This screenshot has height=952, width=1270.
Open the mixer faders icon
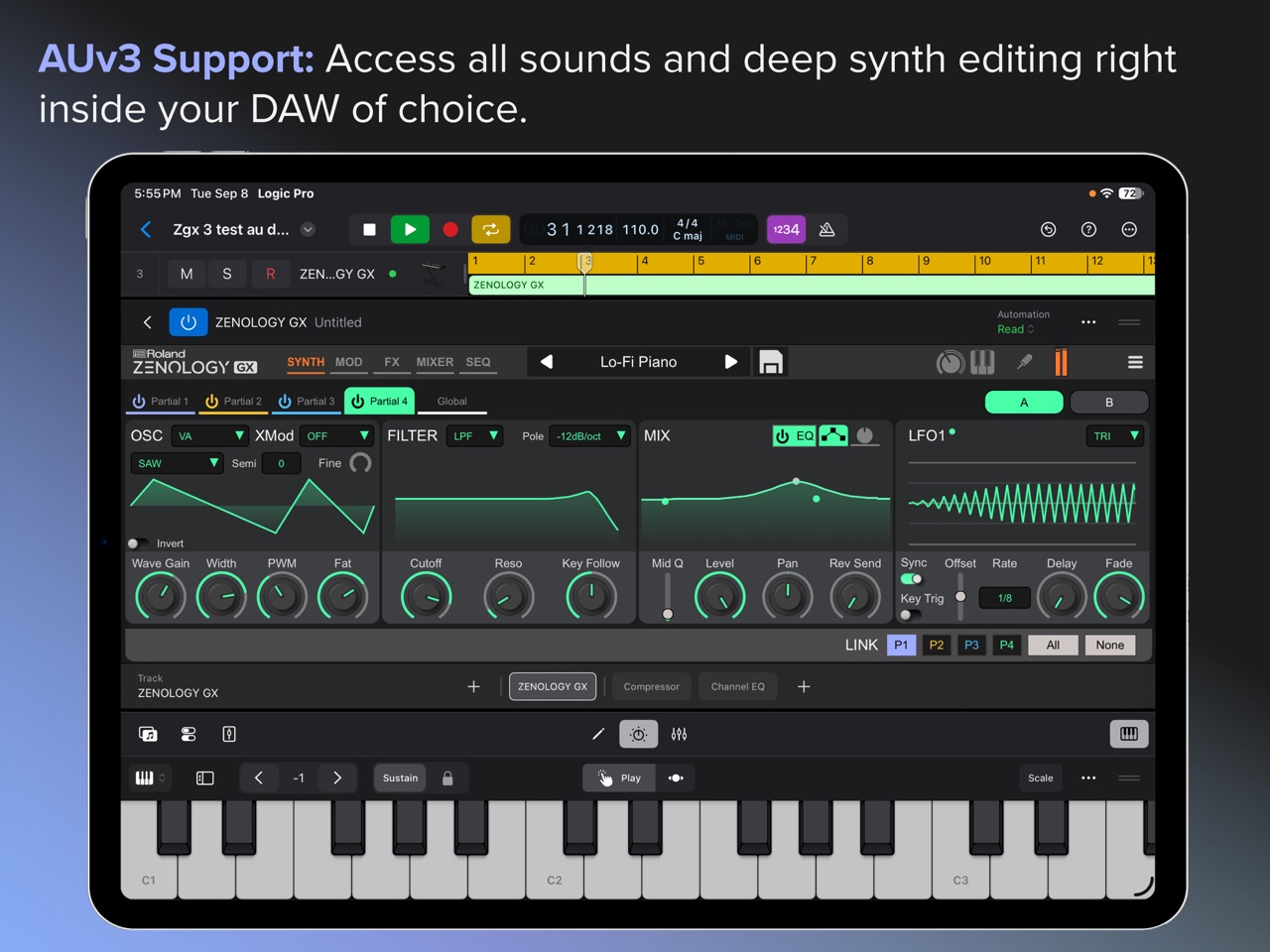(679, 735)
